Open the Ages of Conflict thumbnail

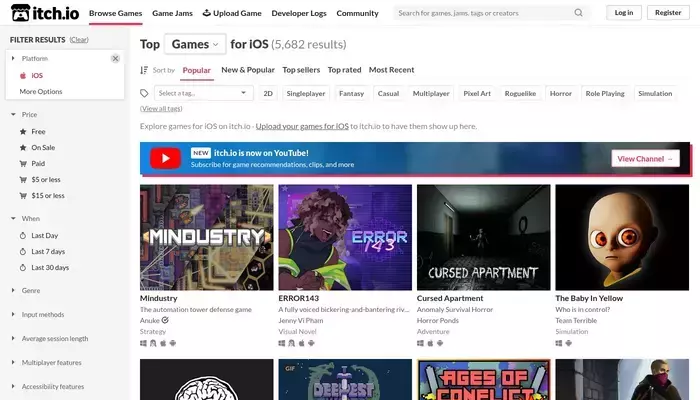[483, 379]
